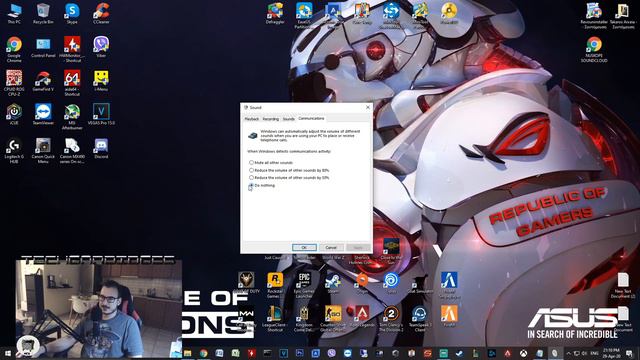Screen dimensions: 640x360
Task: Launch Kingdom Come Deliverance shortcut
Action: tap(304, 318)
